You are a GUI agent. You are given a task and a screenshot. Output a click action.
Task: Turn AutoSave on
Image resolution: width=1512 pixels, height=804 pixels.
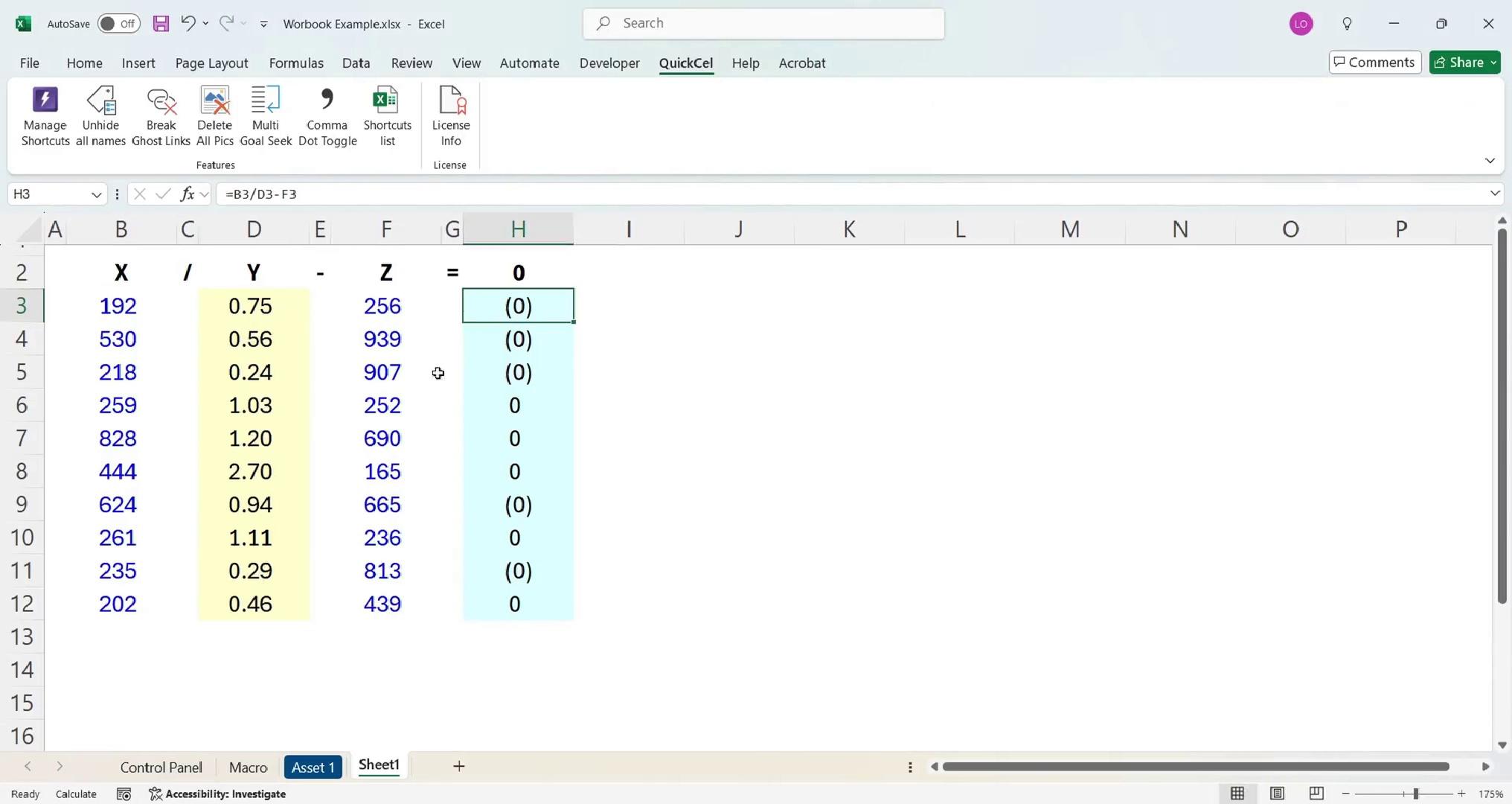(118, 23)
